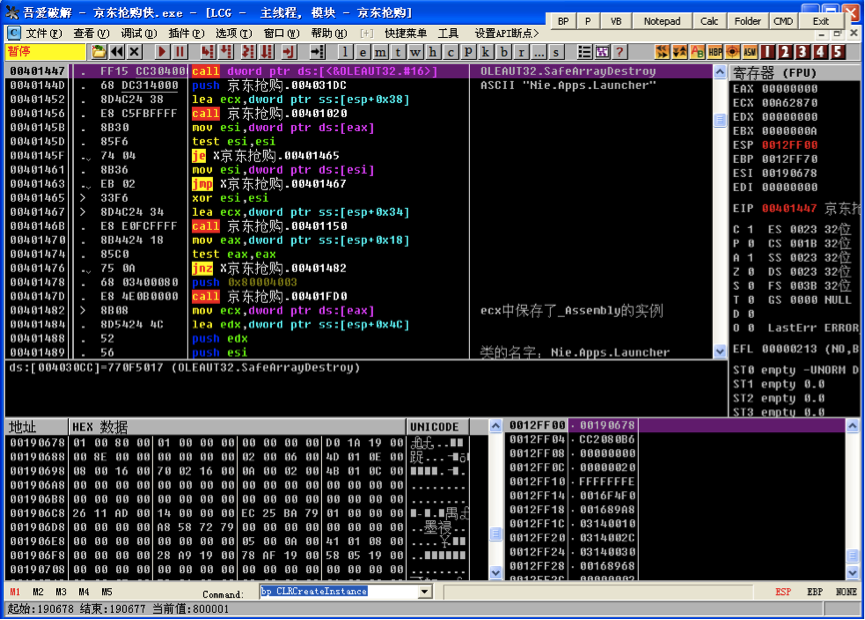This screenshot has width=865, height=620.
Task: Close the debugged program with X icon
Action: point(135,52)
